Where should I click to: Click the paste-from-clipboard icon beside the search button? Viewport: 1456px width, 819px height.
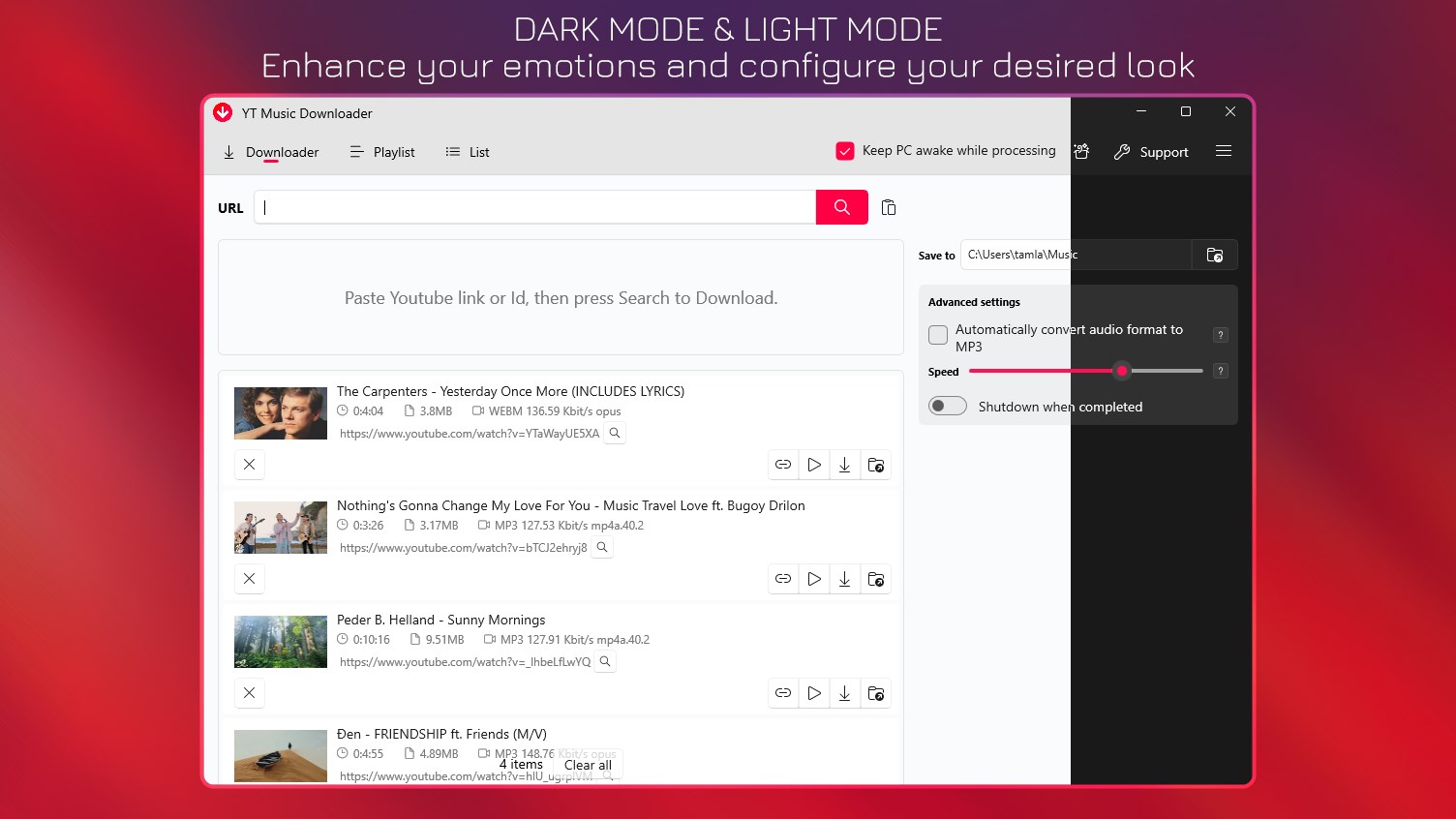click(889, 207)
